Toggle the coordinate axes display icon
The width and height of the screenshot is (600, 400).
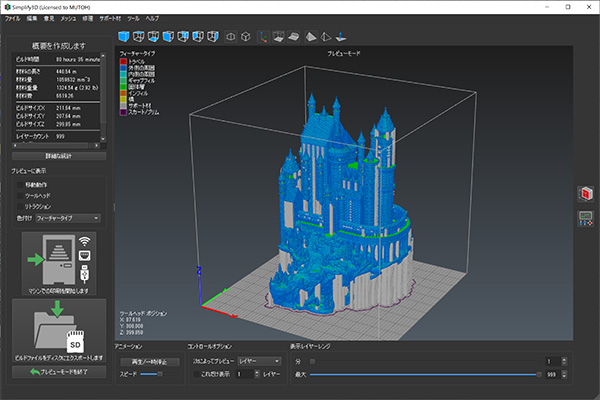[264, 37]
